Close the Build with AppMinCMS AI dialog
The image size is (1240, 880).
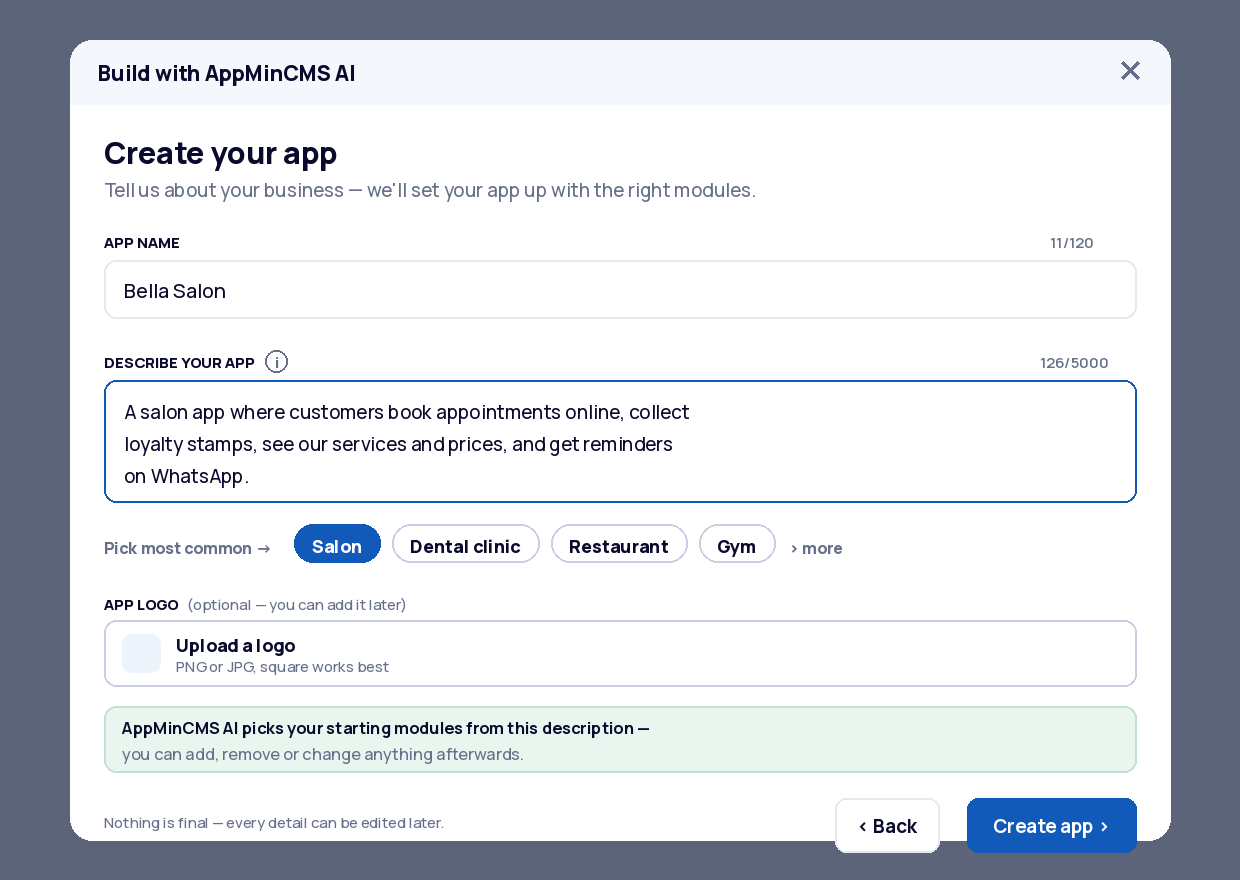(x=1130, y=71)
